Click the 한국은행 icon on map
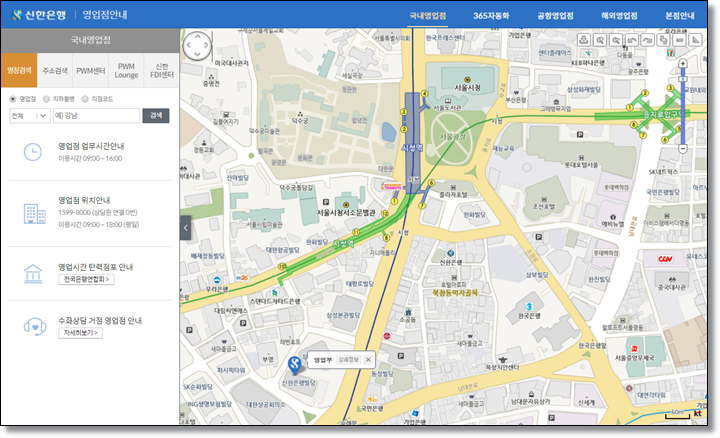This screenshot has width=720, height=438. 529,307
